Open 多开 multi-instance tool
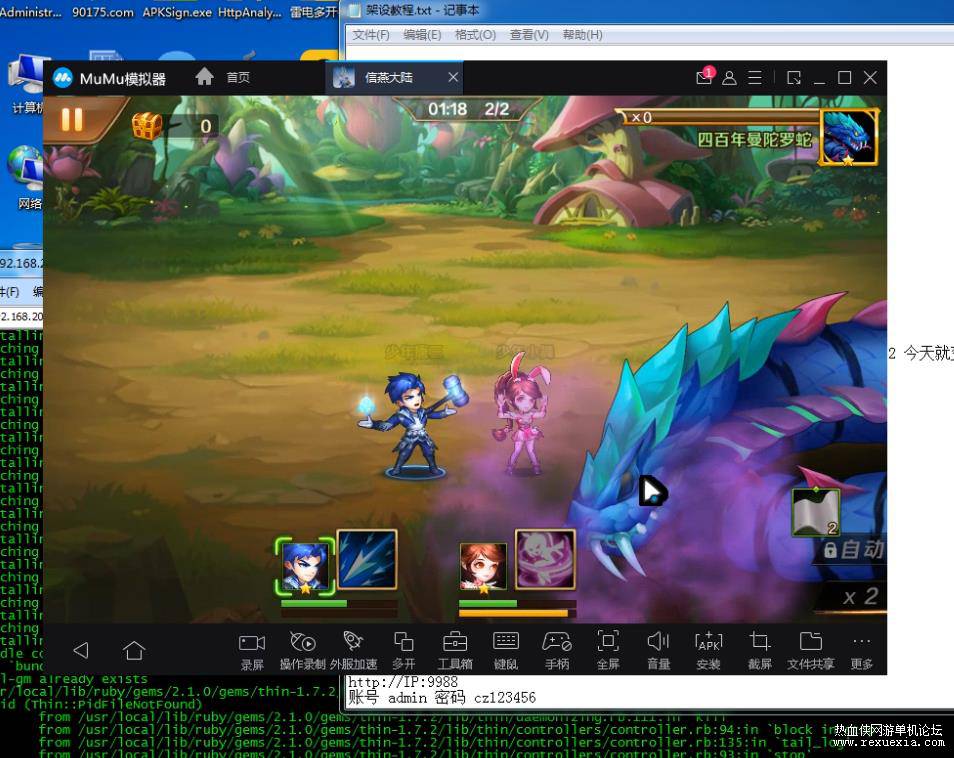Image resolution: width=954 pixels, height=758 pixels. [x=403, y=650]
